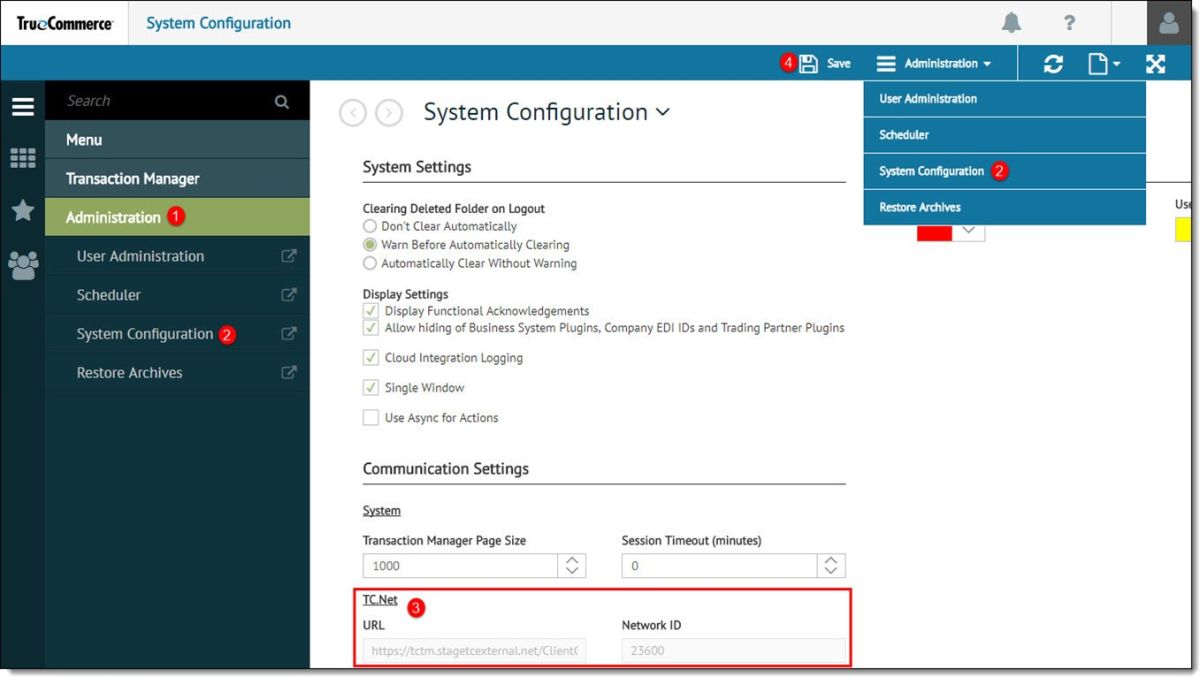1200x677 pixels.
Task: Go forward with the right arrow circle
Action: click(x=389, y=113)
